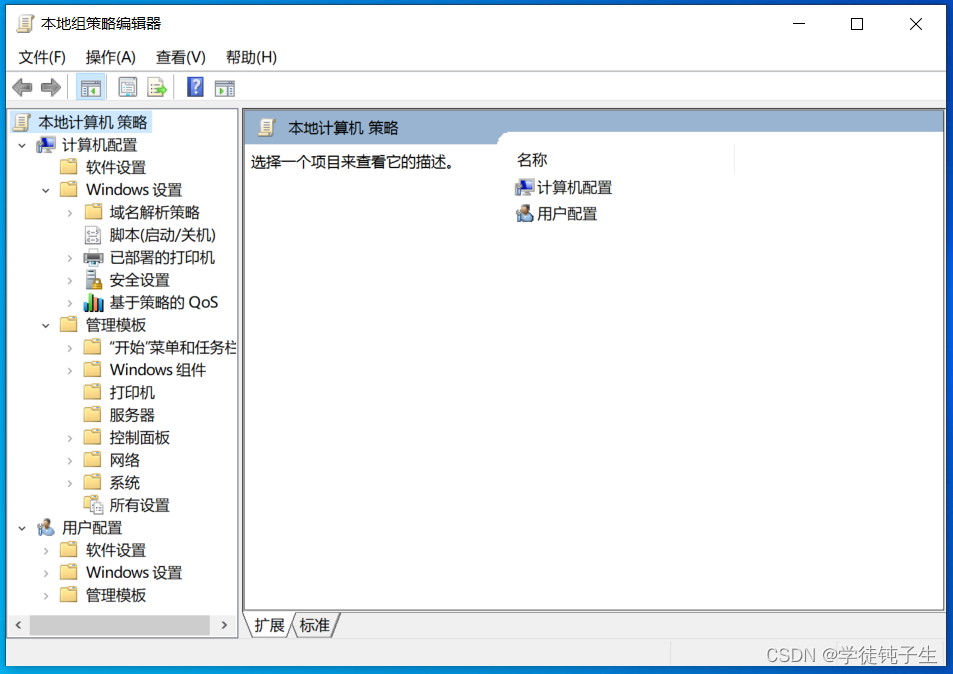Screen dimensions: 953x674
Task: Collapse the 用户配置 node
Action: tap(22, 528)
